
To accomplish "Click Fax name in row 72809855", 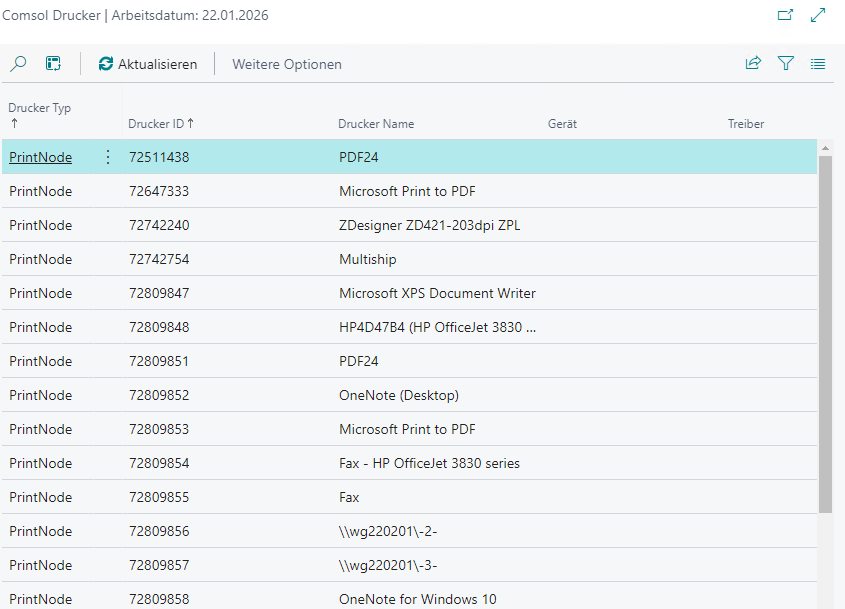I will pos(349,496).
